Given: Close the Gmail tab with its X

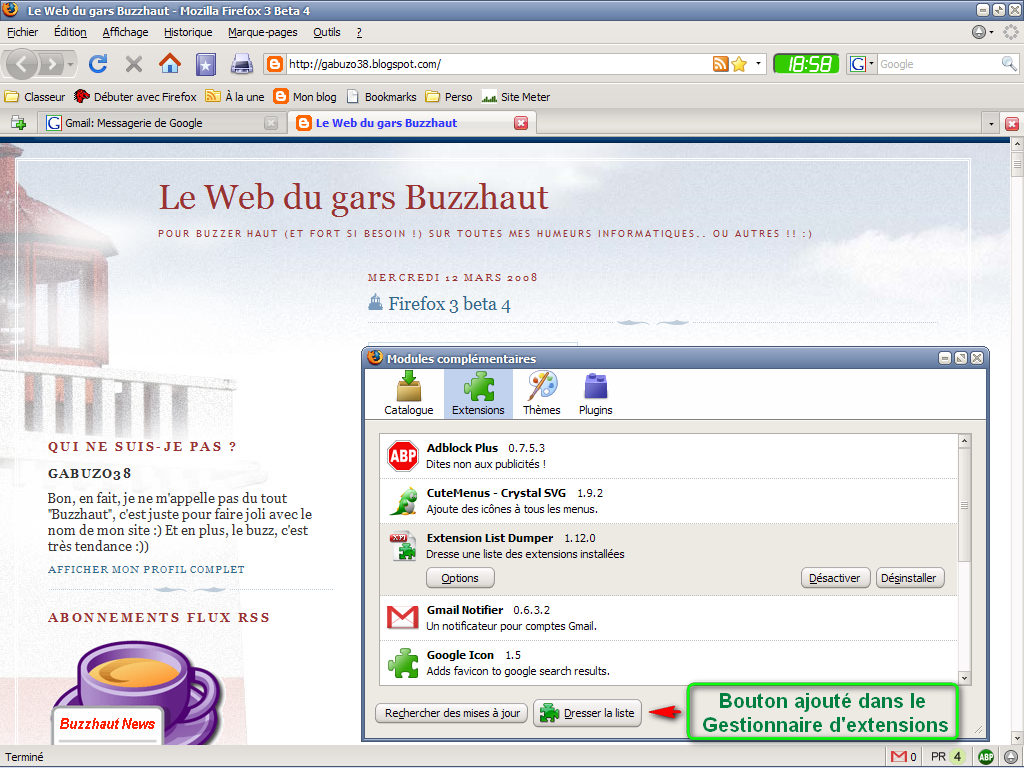Looking at the screenshot, I should click(x=271, y=123).
